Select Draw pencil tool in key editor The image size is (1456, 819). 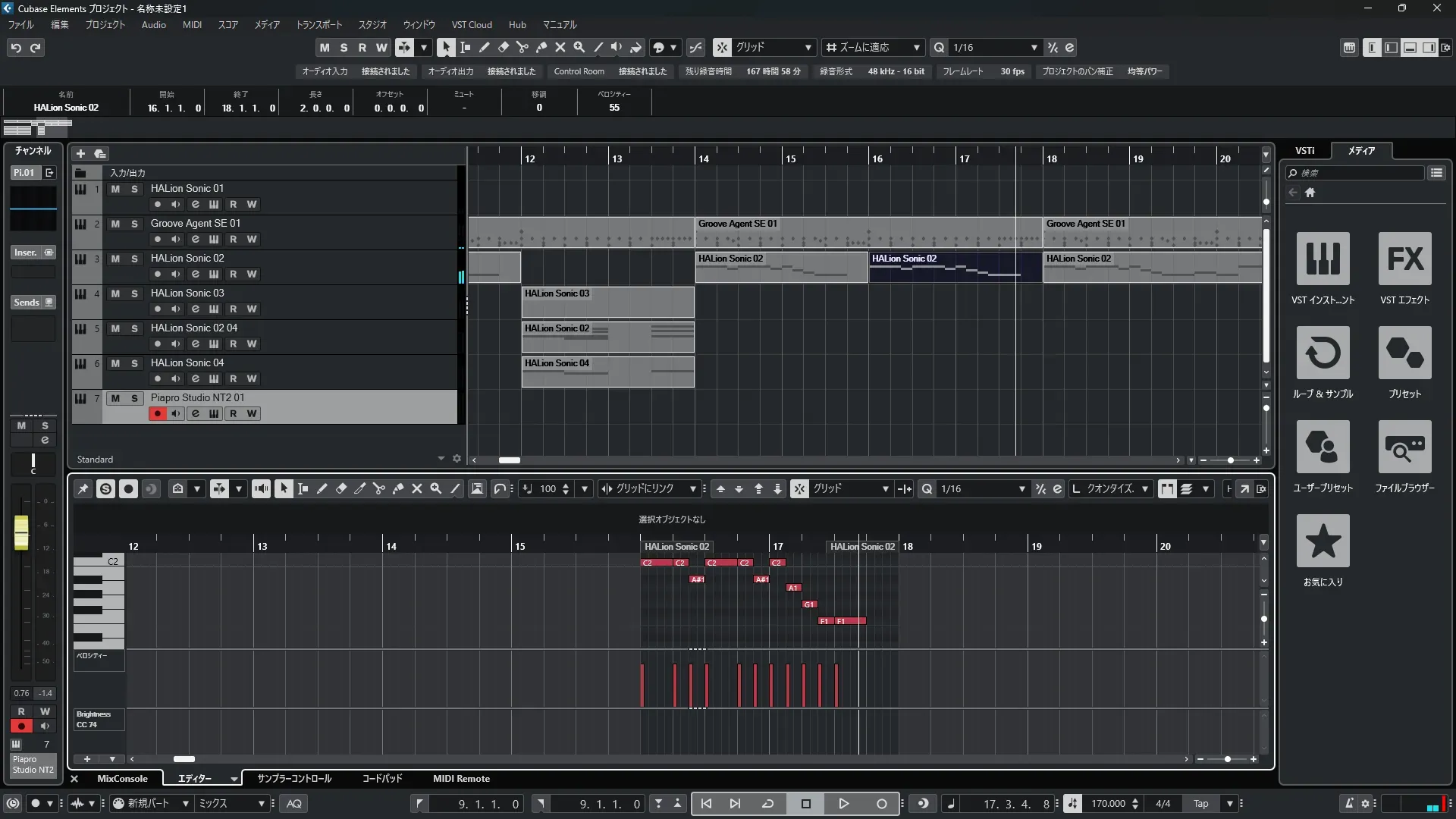click(322, 489)
